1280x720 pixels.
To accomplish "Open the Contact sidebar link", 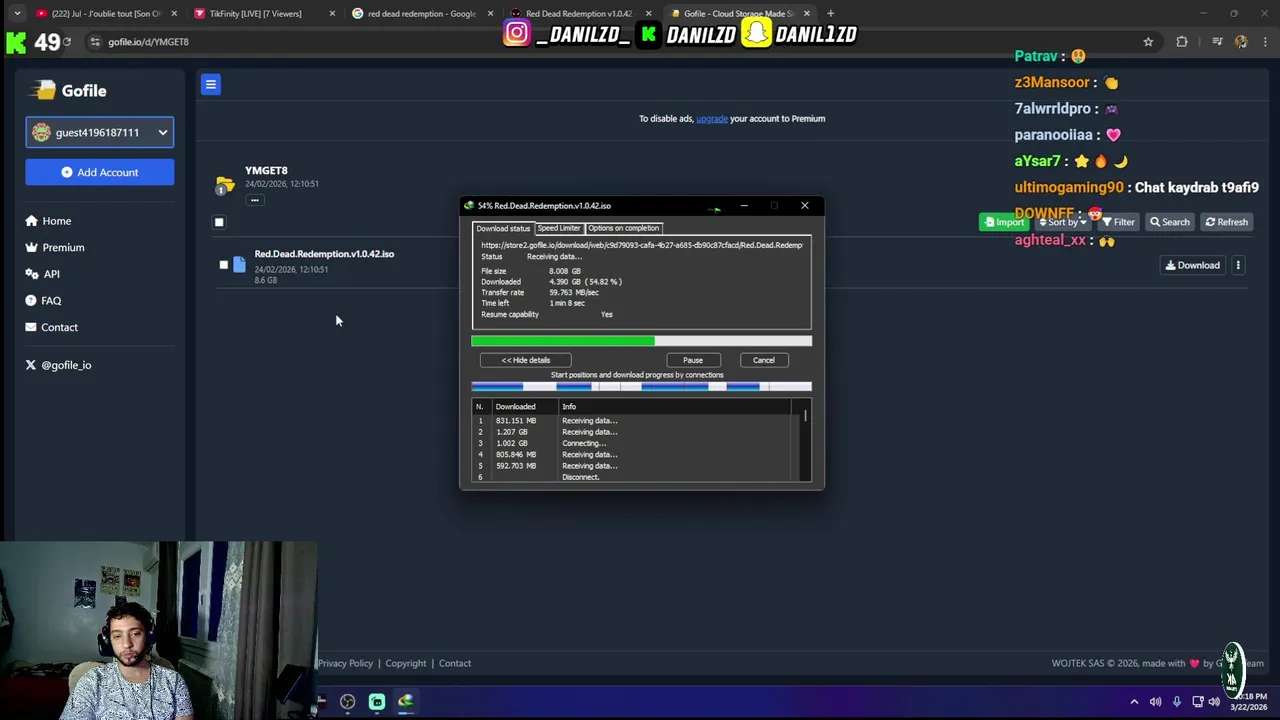I will (x=51, y=328).
